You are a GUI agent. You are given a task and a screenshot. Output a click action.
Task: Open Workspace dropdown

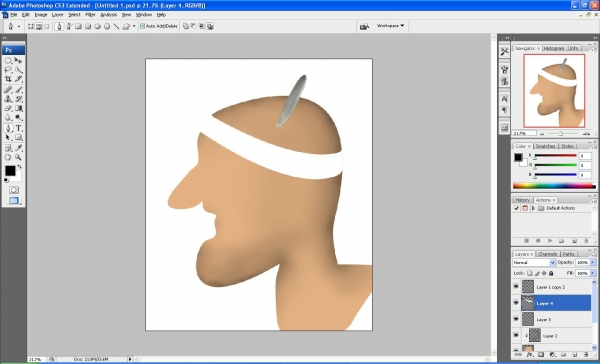pyautogui.click(x=390, y=26)
